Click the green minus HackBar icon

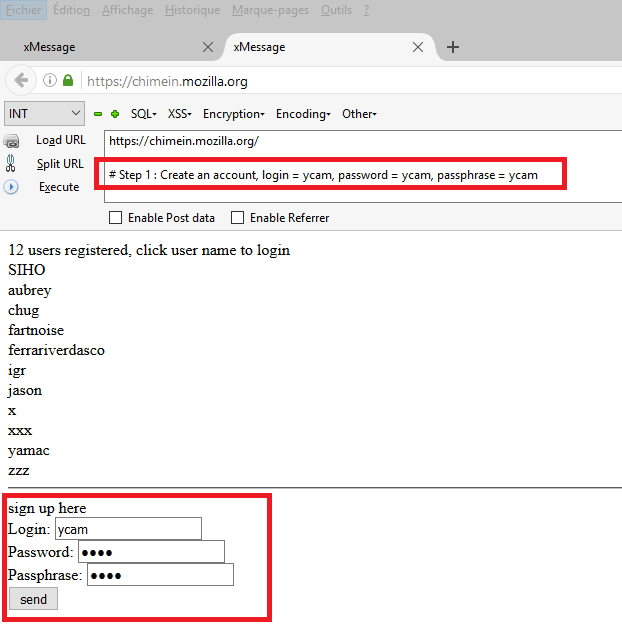[98, 114]
